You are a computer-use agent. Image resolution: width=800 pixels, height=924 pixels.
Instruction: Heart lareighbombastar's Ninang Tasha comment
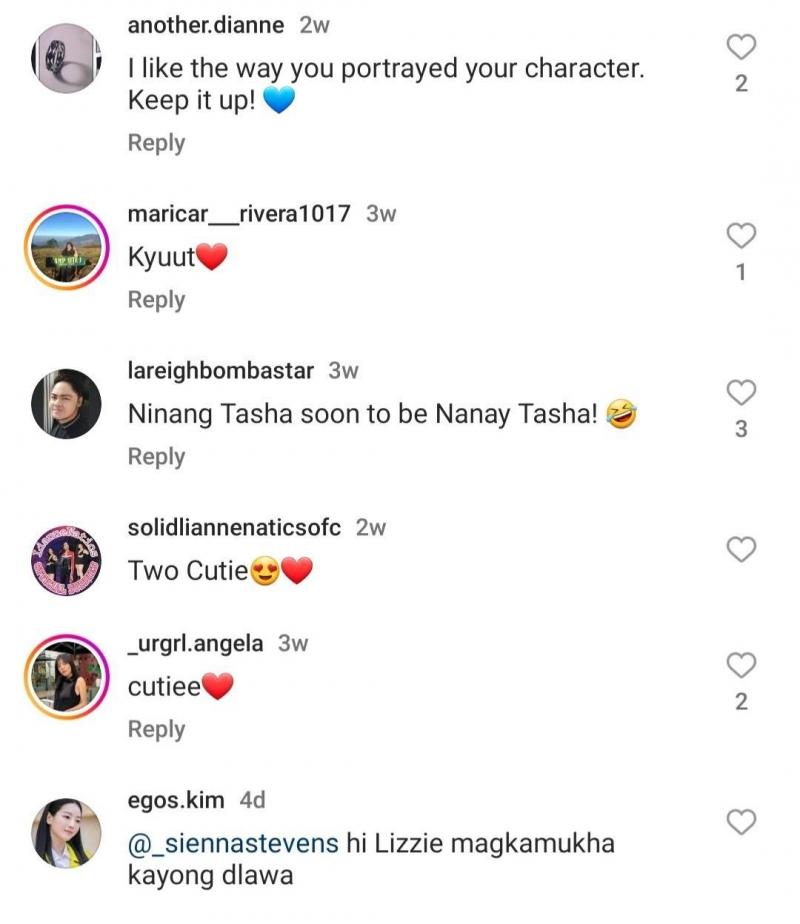click(740, 392)
